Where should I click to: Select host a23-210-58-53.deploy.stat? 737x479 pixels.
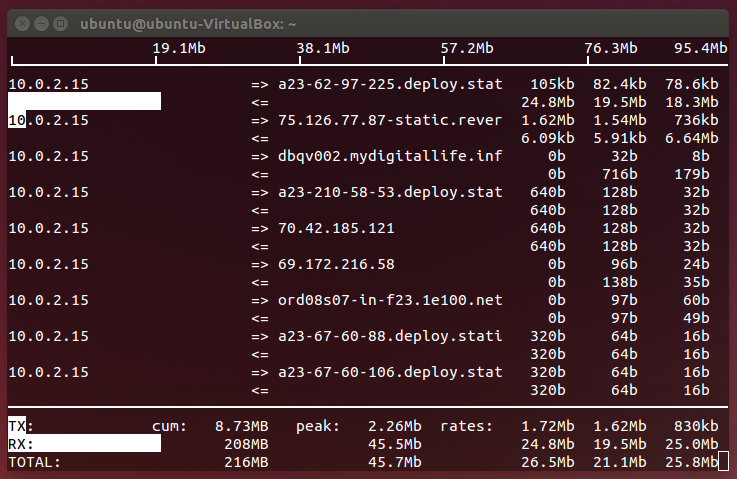(390, 192)
